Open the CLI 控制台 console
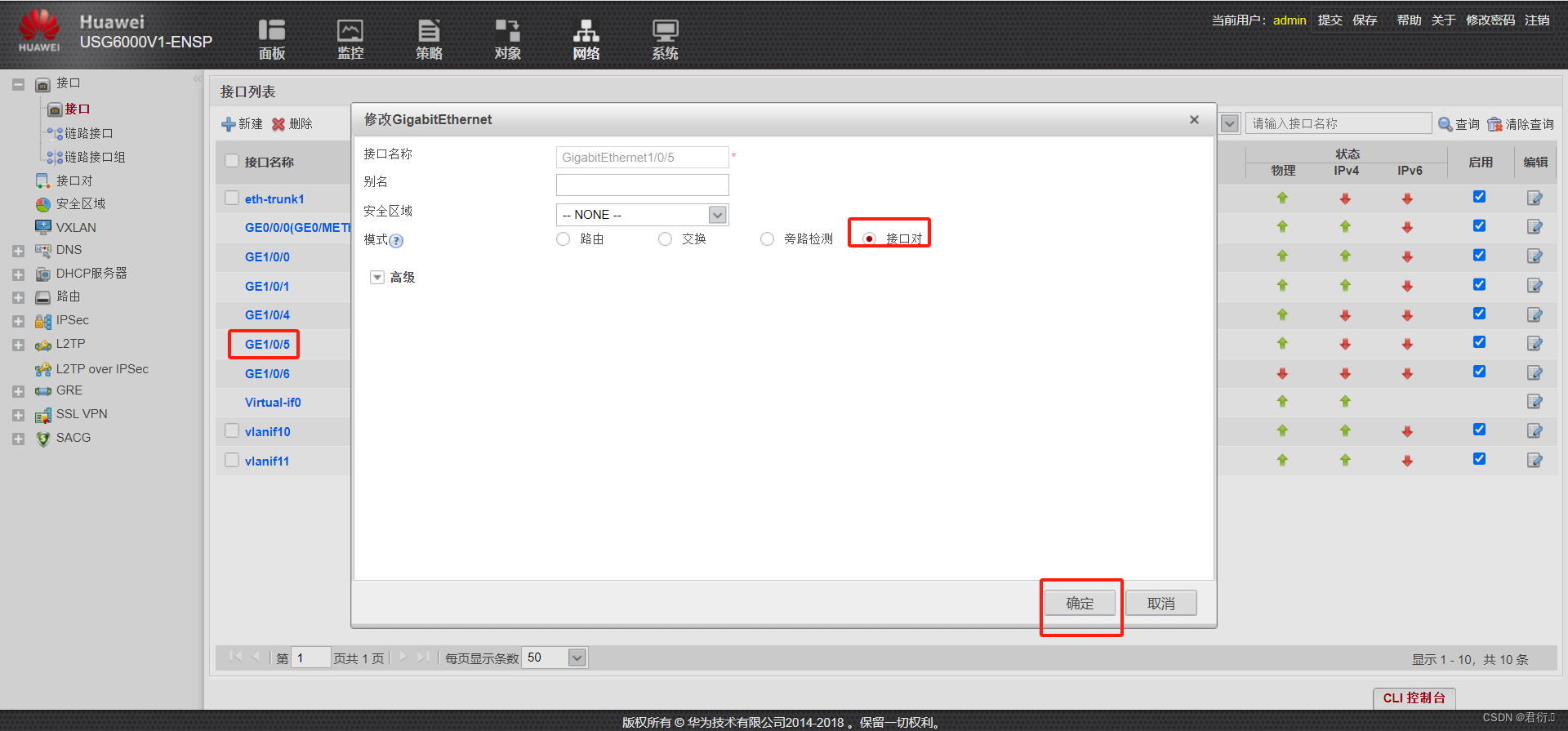This screenshot has height=731, width=1568. coord(1414,698)
